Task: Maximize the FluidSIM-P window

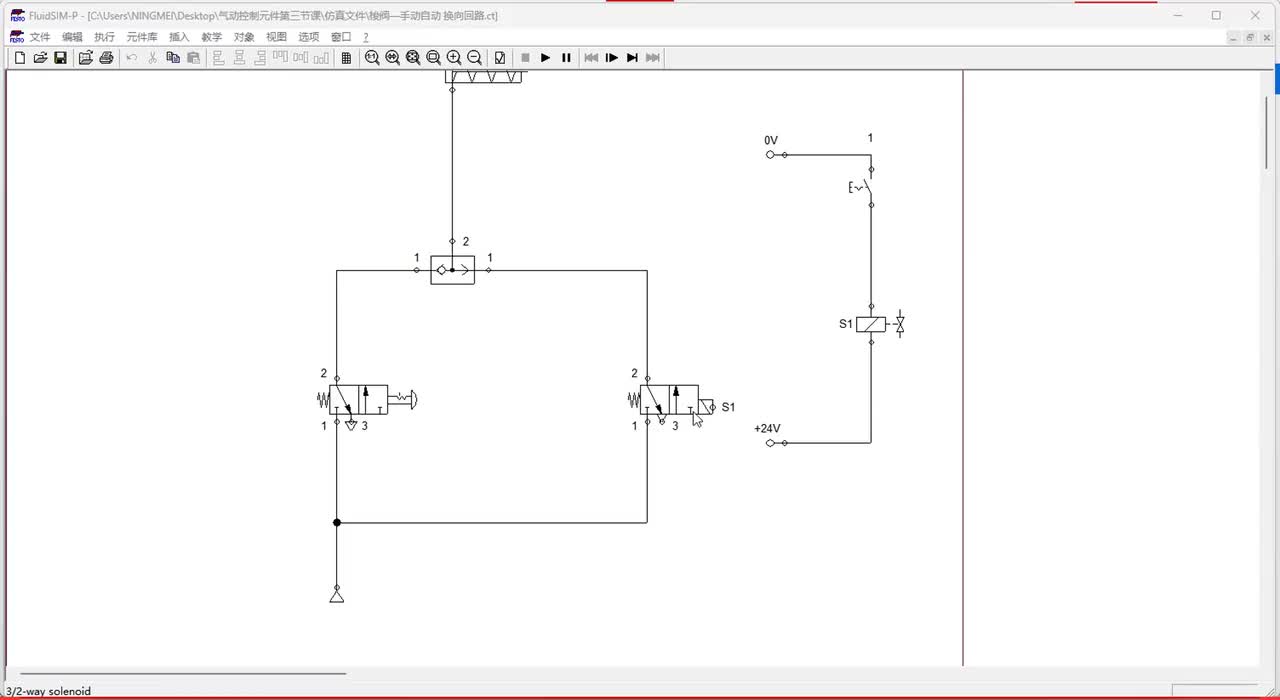Action: pos(1216,15)
